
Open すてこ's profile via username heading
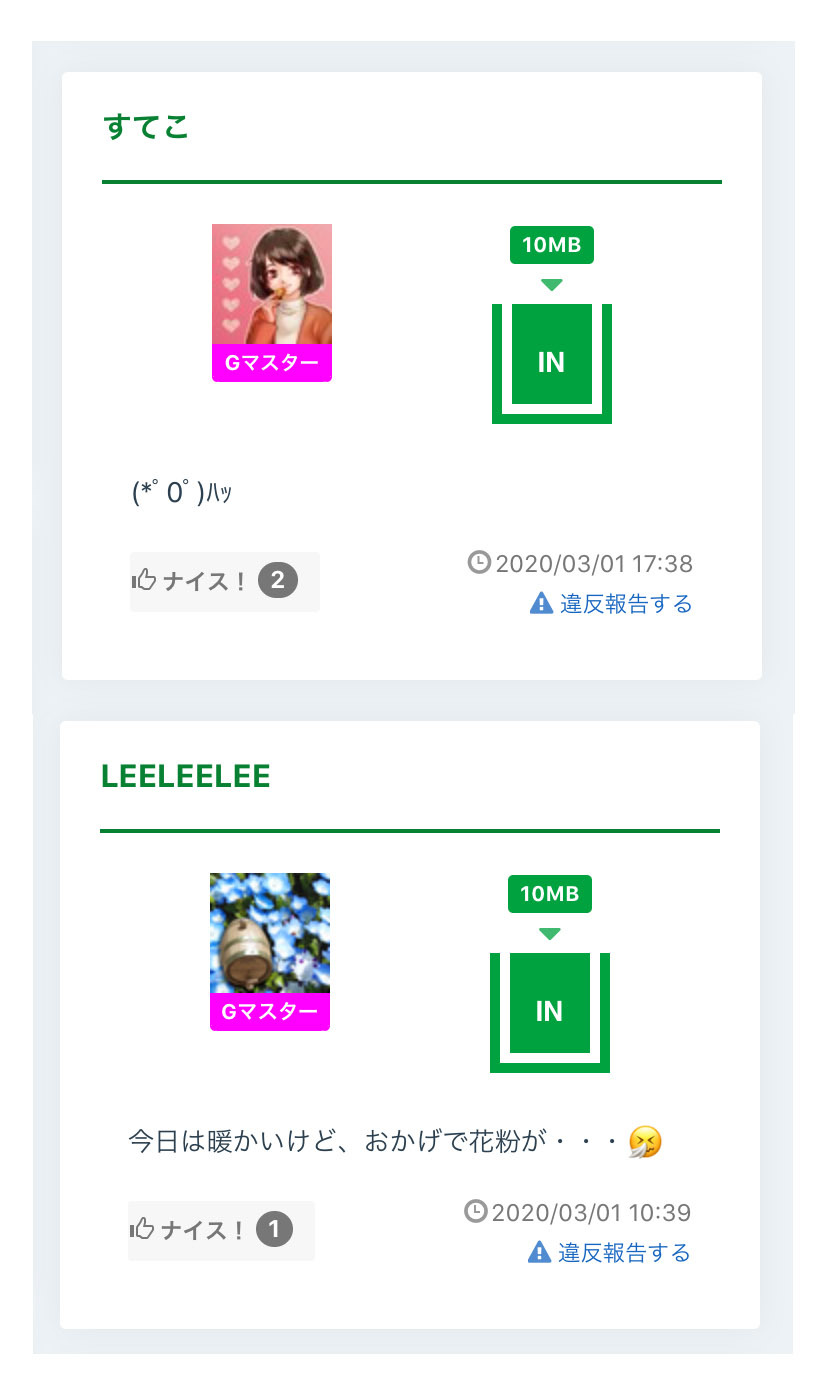(x=146, y=128)
